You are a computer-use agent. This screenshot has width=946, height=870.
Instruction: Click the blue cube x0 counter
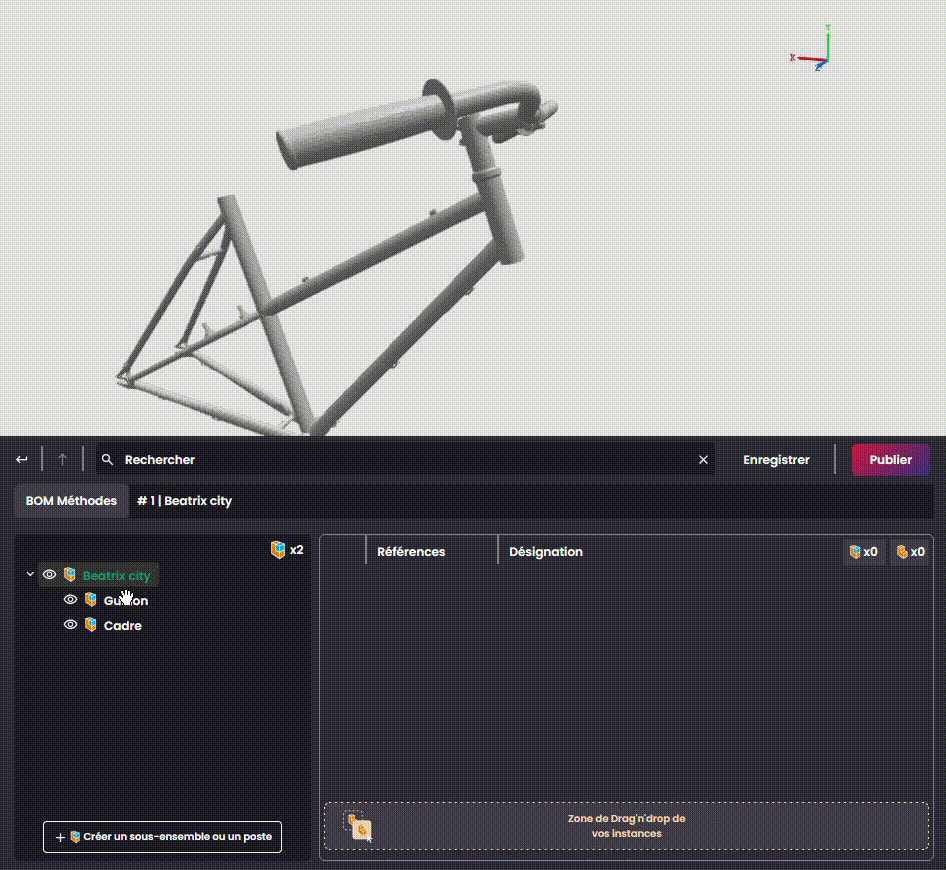point(863,552)
